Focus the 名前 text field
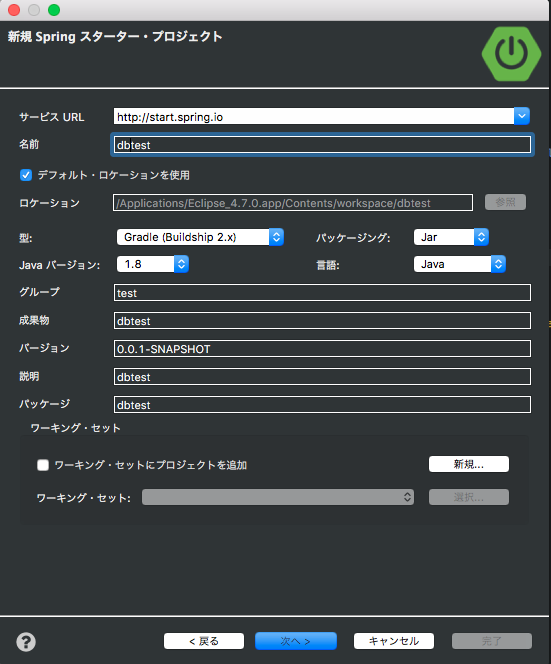The image size is (551, 664). (x=322, y=145)
